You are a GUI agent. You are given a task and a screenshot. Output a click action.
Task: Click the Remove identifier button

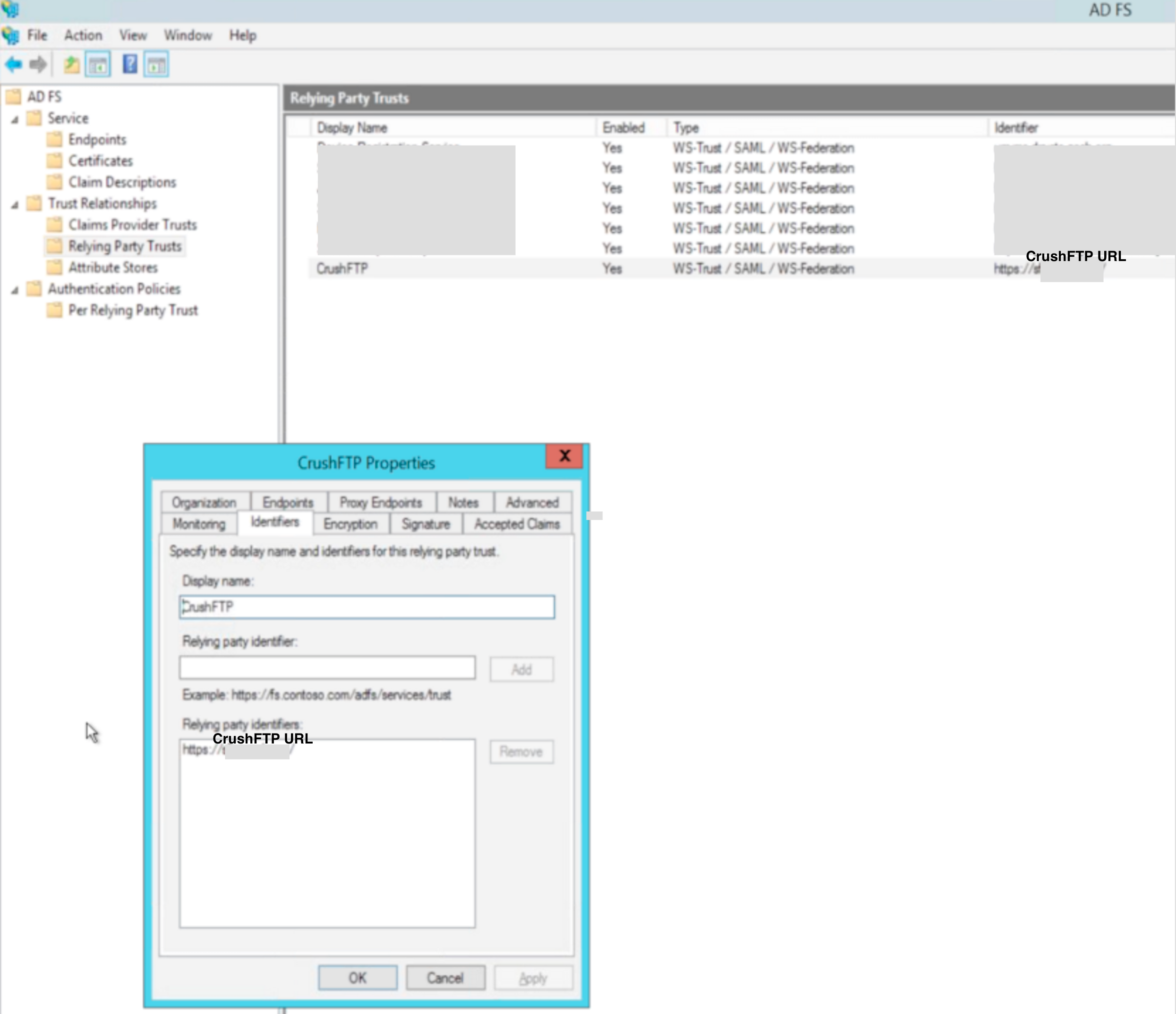[x=521, y=752]
